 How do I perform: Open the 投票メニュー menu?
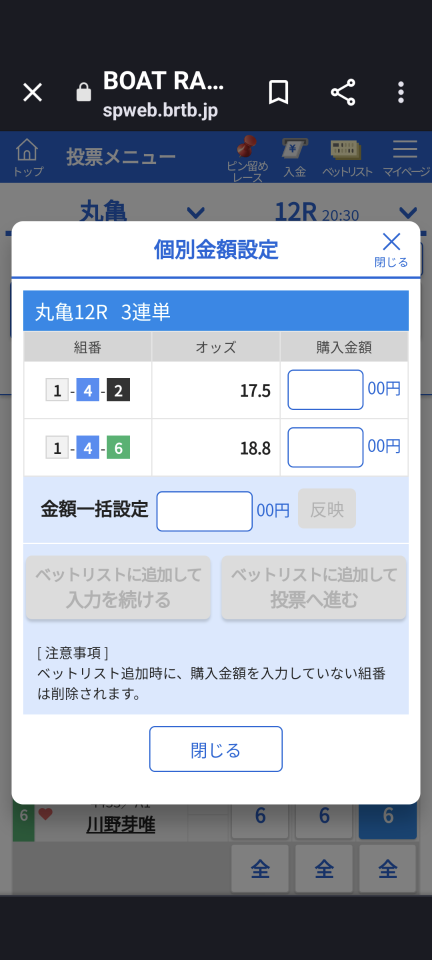point(121,158)
